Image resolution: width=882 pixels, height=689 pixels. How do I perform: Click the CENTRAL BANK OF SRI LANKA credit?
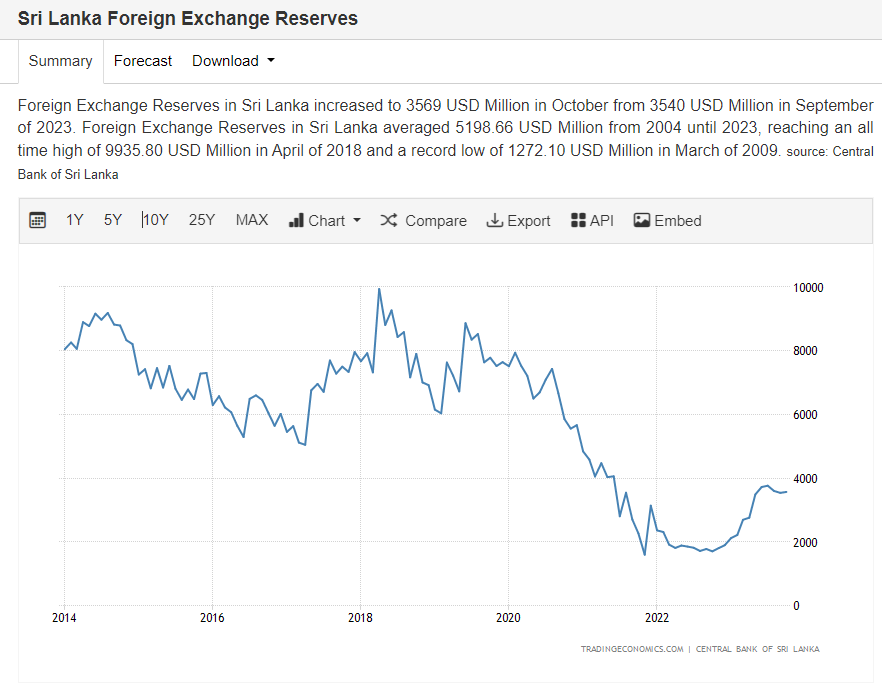pyautogui.click(x=758, y=649)
